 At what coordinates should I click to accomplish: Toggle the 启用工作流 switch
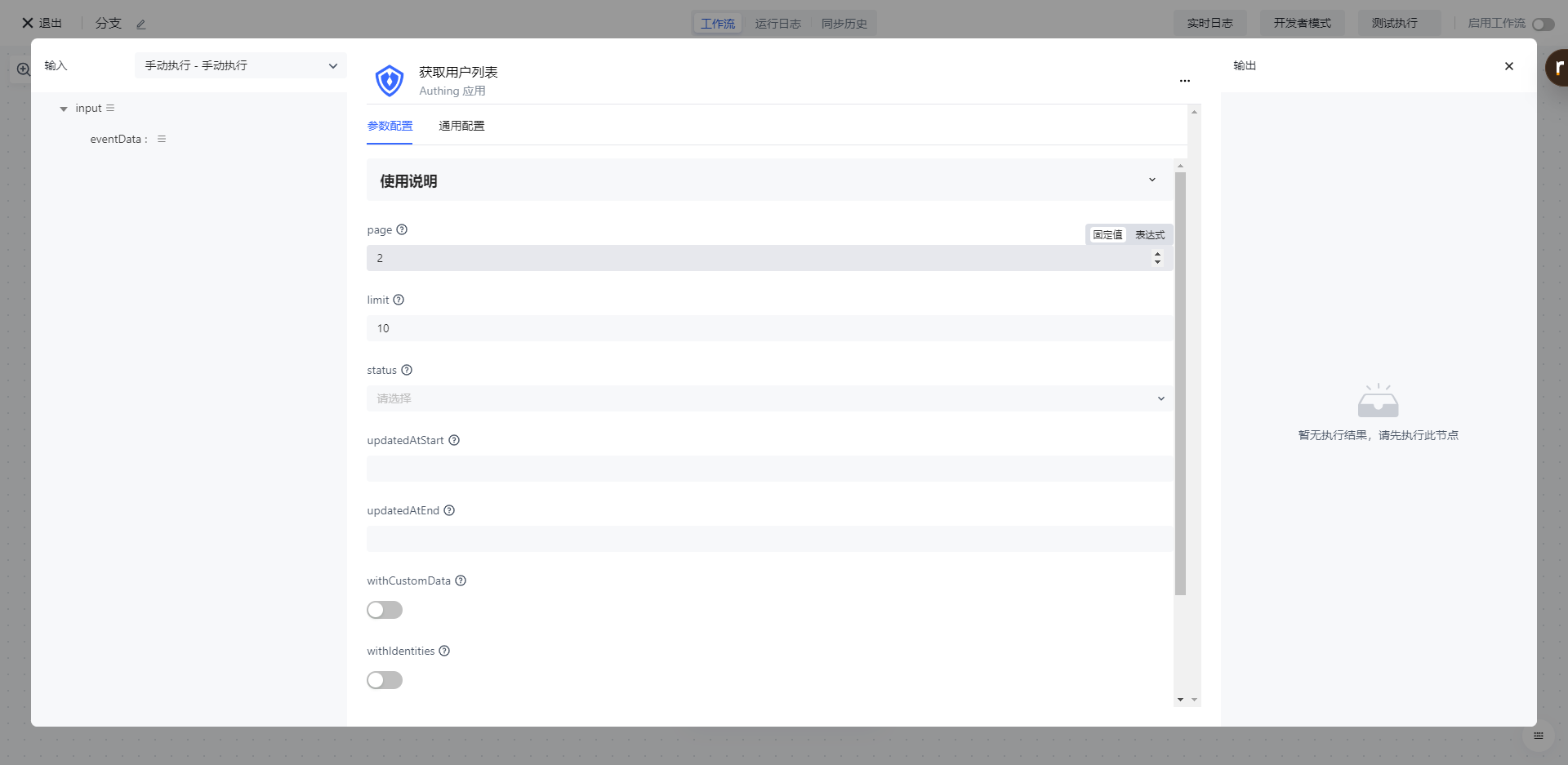coord(1543,24)
